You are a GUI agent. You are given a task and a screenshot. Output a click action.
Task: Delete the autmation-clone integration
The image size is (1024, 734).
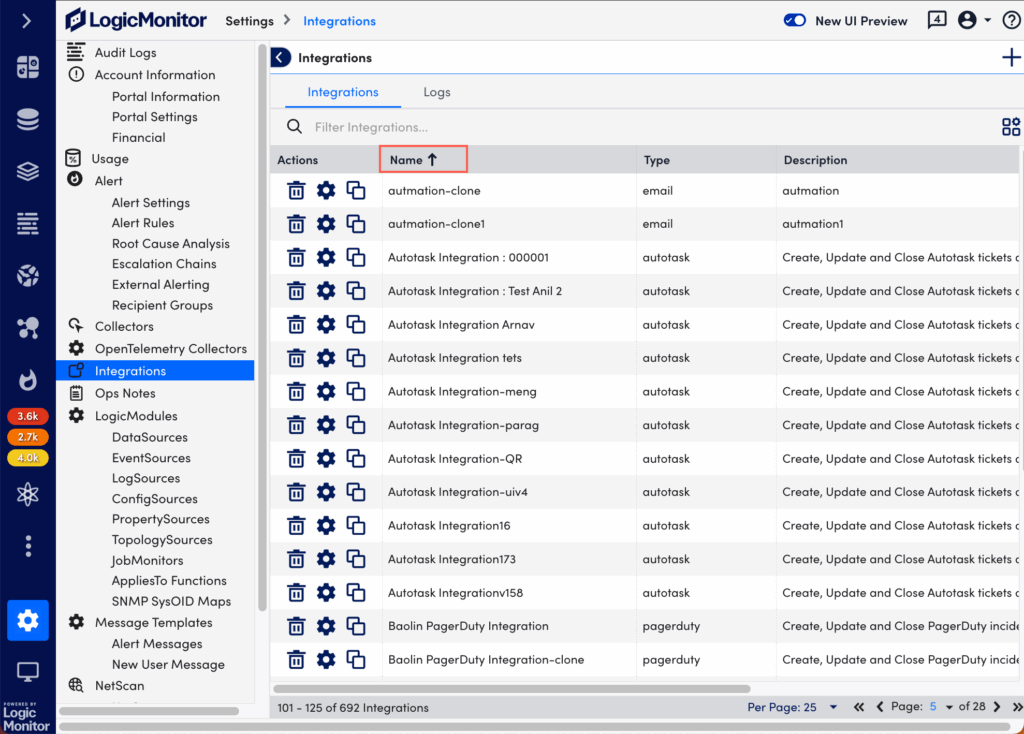[x=296, y=191]
